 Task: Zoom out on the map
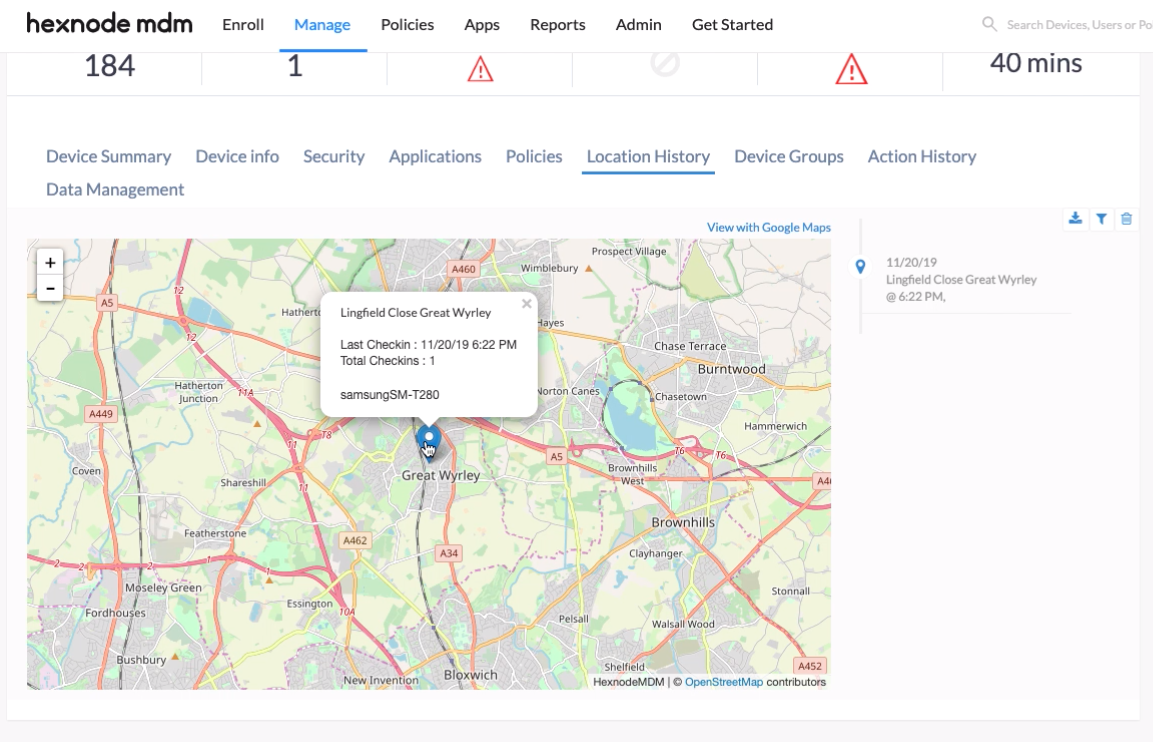point(50,288)
